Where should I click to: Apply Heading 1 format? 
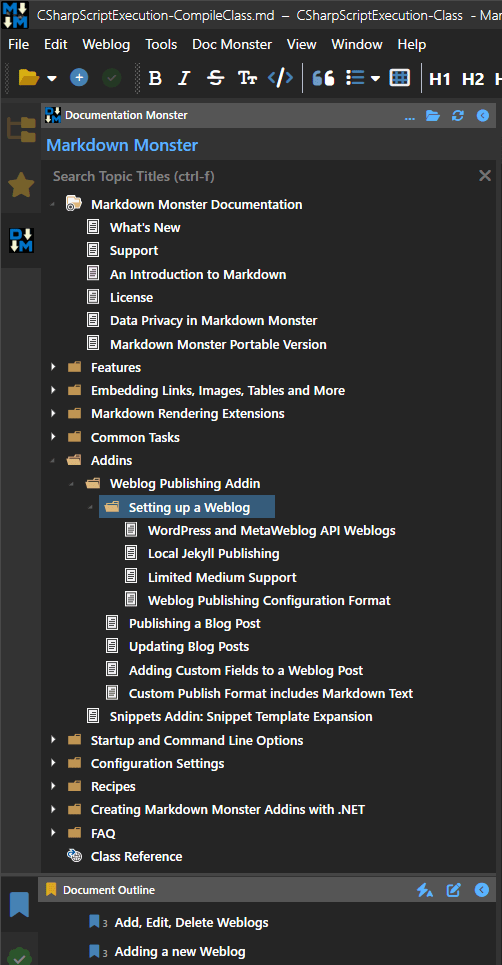pyautogui.click(x=440, y=79)
